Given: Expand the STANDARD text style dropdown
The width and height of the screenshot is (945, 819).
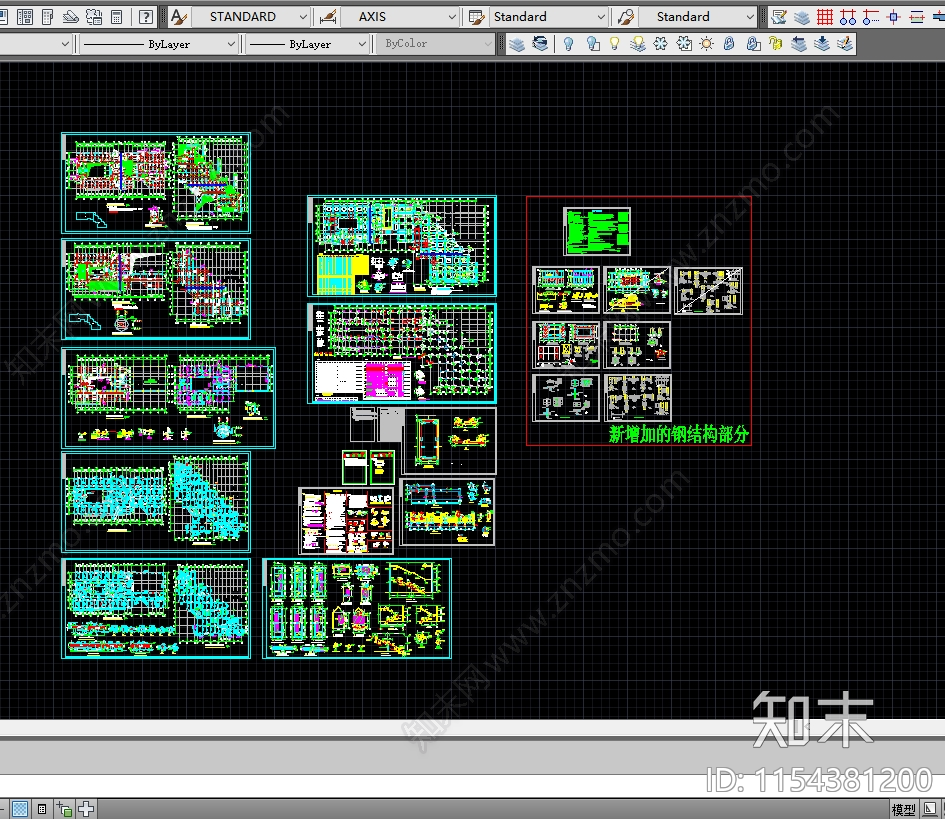Looking at the screenshot, I should (x=303, y=17).
